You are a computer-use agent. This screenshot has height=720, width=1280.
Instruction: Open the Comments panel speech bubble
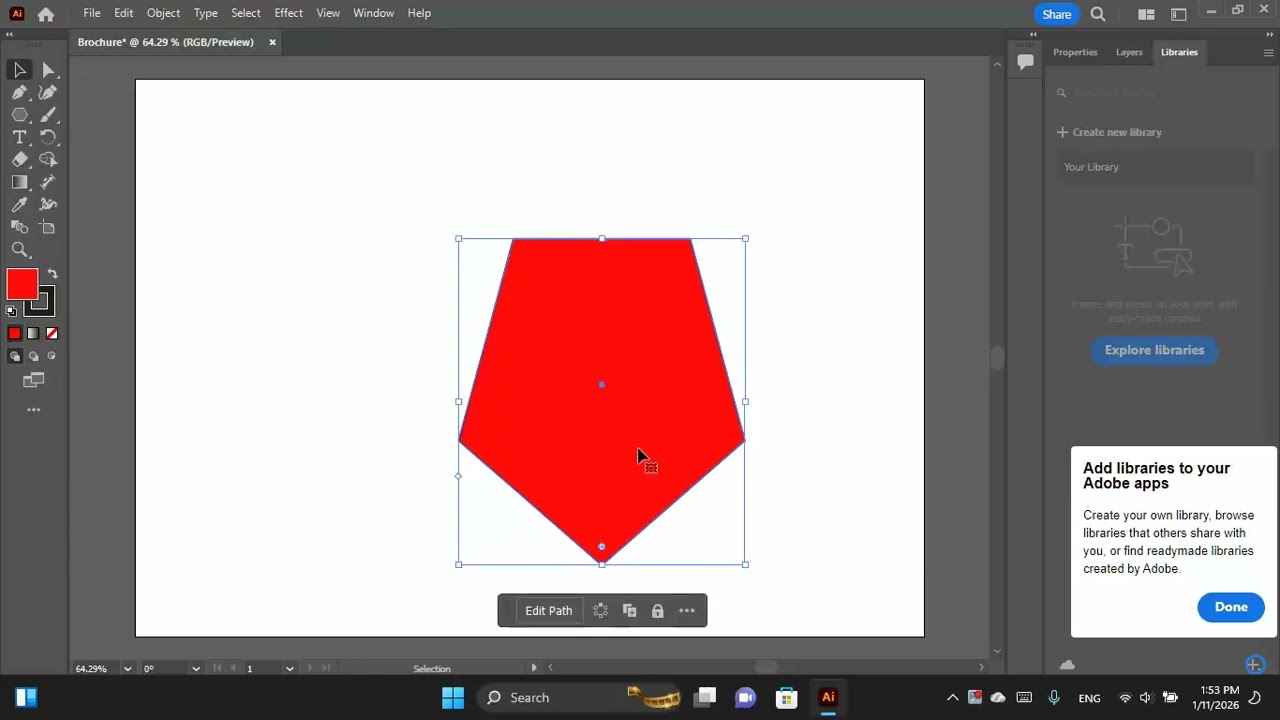click(x=1025, y=62)
